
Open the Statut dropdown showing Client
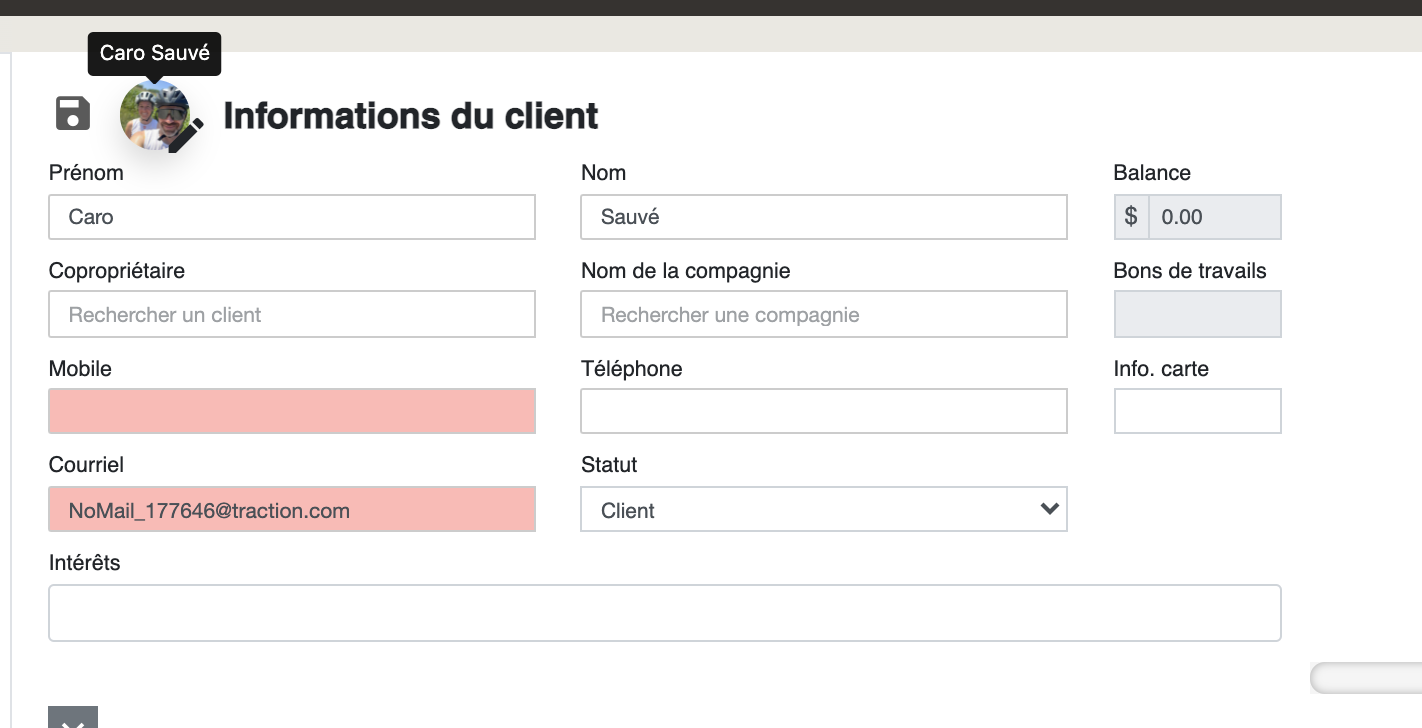823,510
